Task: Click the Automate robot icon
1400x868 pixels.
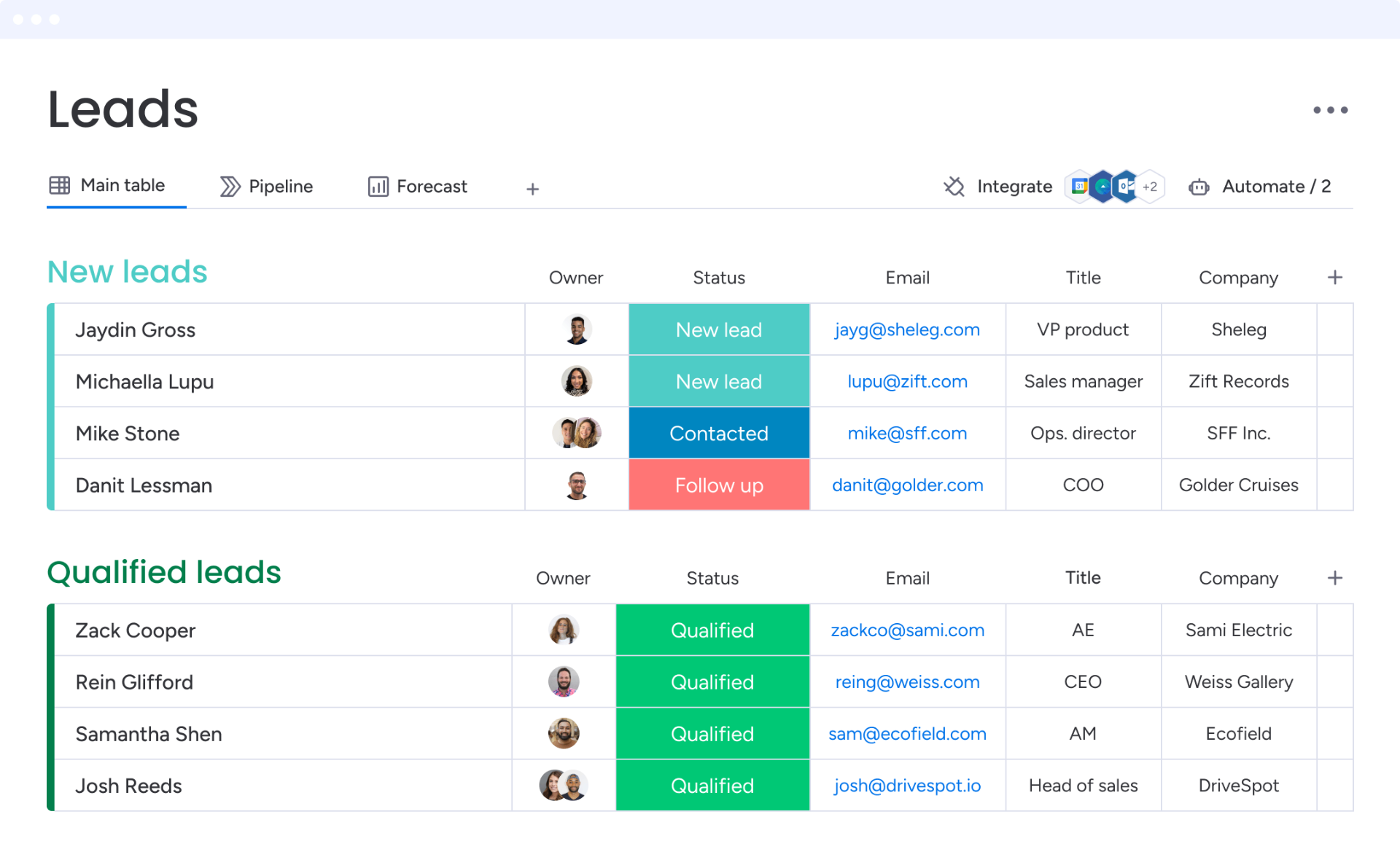Action: click(1199, 187)
